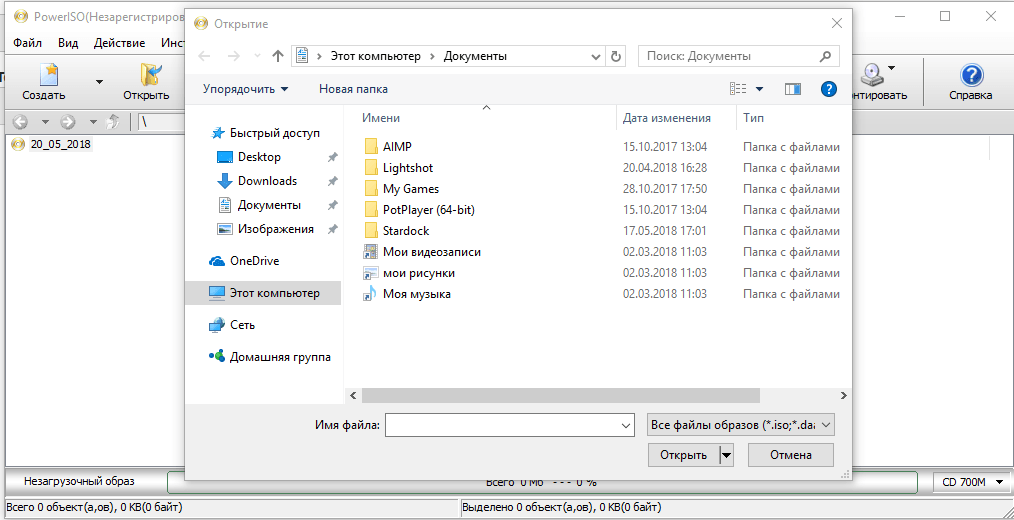Select the 20_05_2018 disc tree item
The height and width of the screenshot is (520, 1014).
[x=61, y=144]
